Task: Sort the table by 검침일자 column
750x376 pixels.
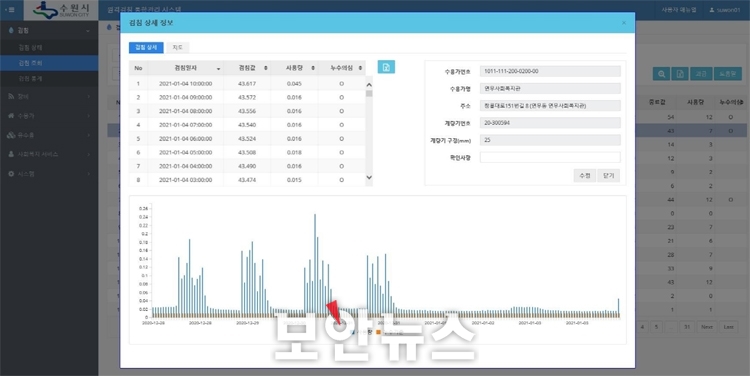Action: [x=186, y=68]
